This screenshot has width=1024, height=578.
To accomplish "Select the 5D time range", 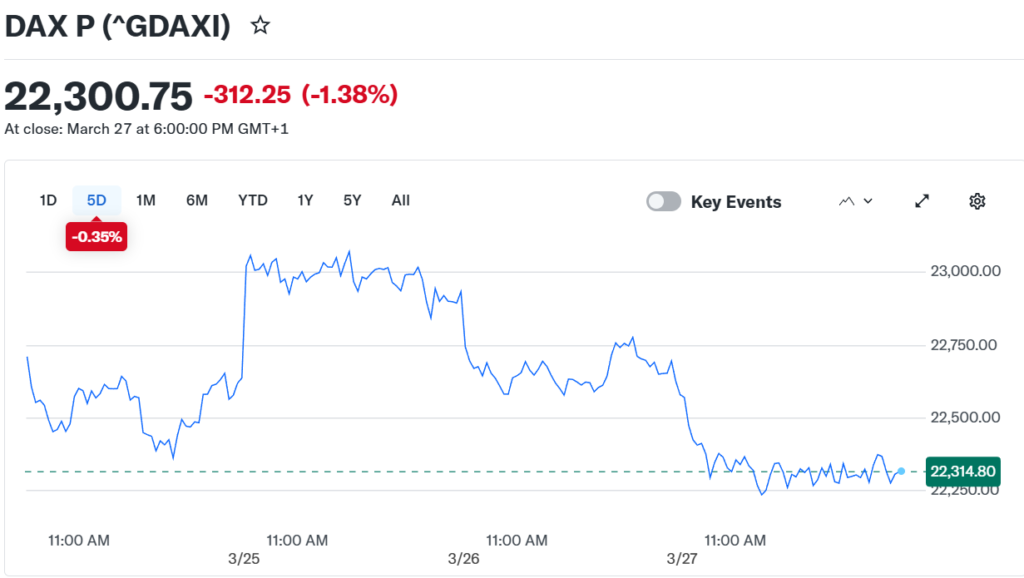I will [96, 200].
